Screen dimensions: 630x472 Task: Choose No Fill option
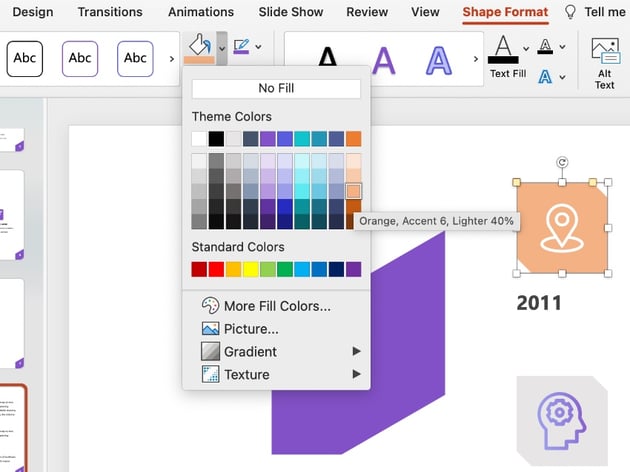tap(276, 89)
